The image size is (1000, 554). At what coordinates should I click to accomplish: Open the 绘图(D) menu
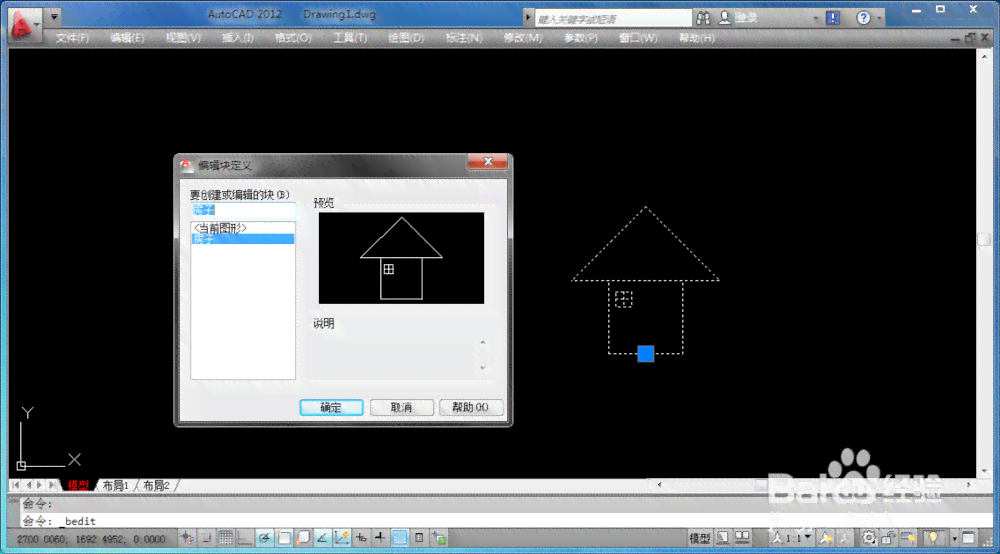click(x=406, y=38)
